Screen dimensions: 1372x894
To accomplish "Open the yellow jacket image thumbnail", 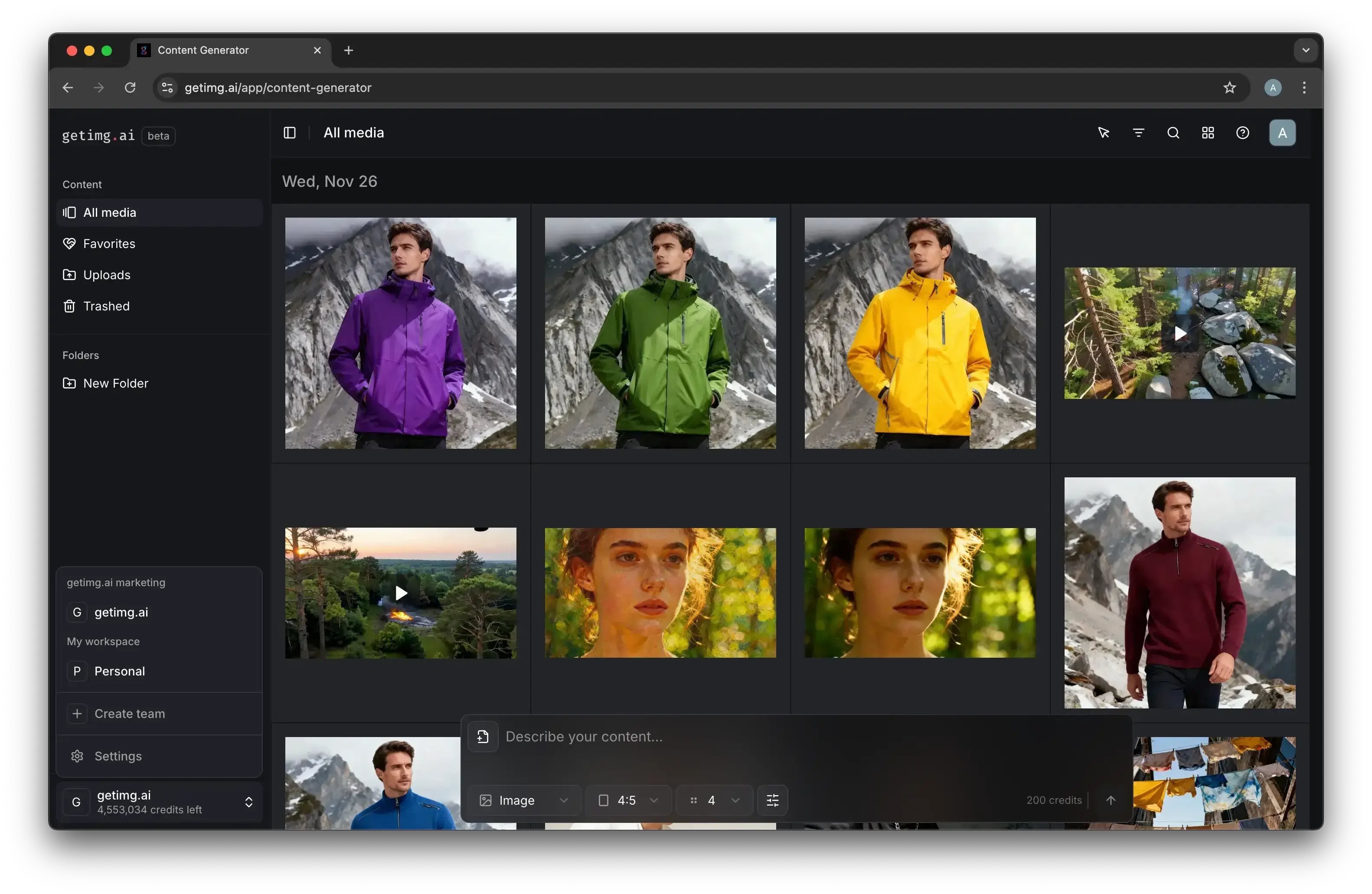I will [919, 333].
